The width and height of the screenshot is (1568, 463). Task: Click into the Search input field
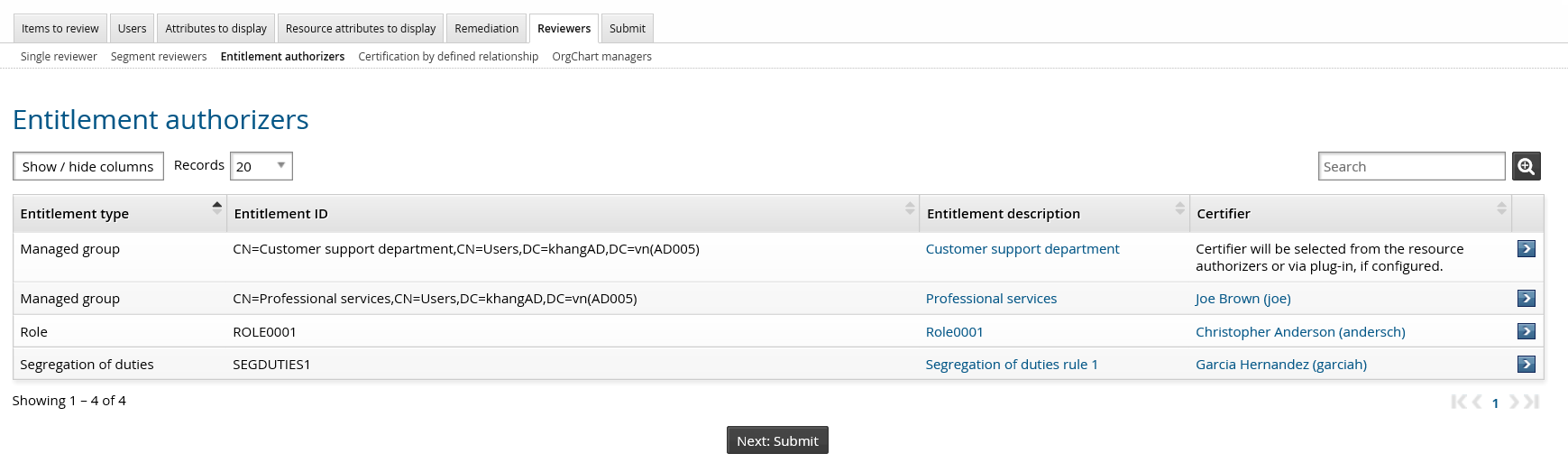(1410, 166)
